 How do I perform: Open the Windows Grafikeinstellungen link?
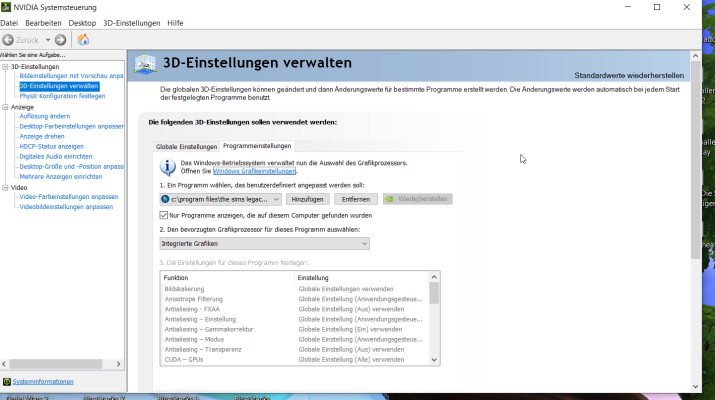coord(254,171)
